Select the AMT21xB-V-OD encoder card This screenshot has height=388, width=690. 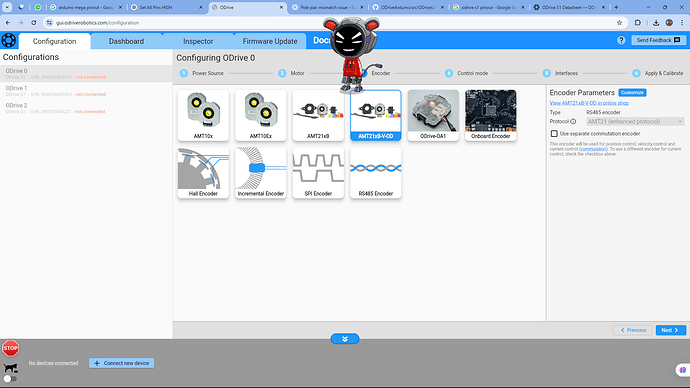pyautogui.click(x=376, y=115)
